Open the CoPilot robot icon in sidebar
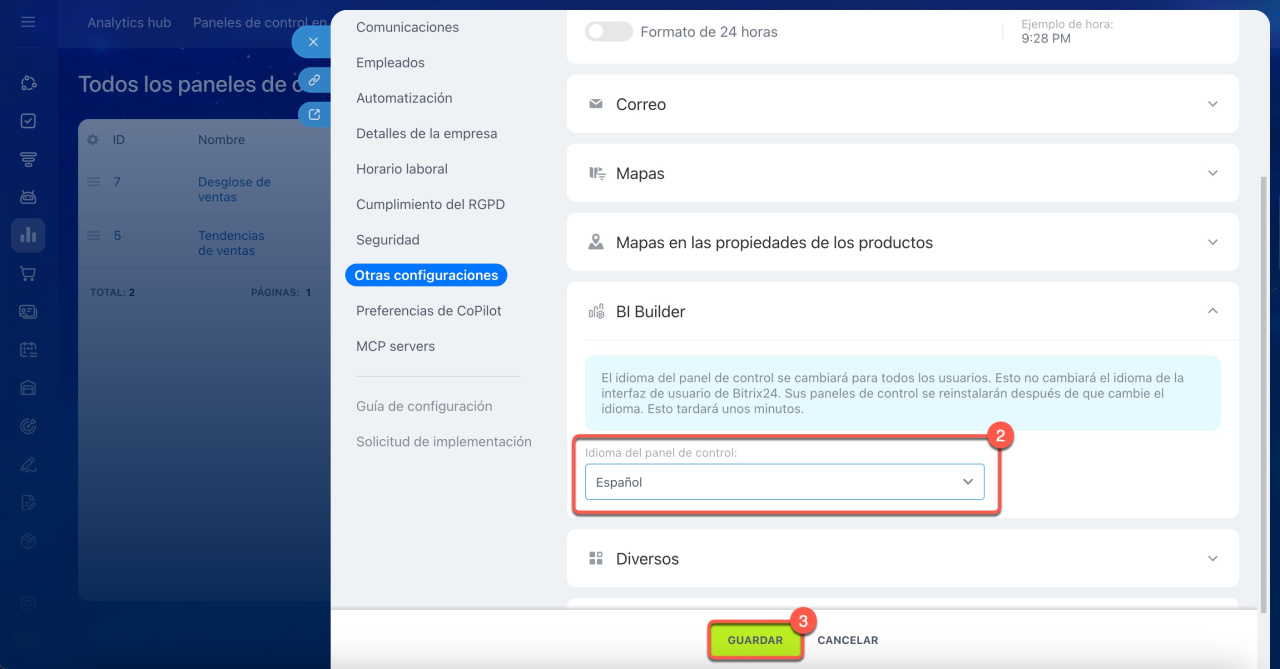 click(x=28, y=197)
